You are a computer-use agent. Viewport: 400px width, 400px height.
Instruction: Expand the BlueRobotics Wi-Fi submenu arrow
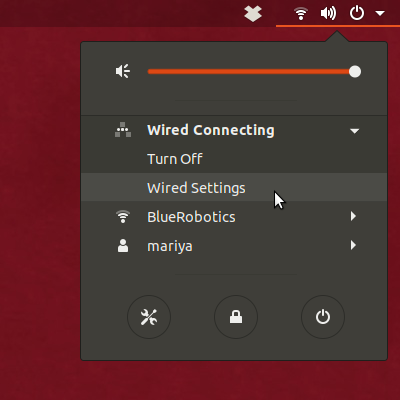pyautogui.click(x=353, y=216)
